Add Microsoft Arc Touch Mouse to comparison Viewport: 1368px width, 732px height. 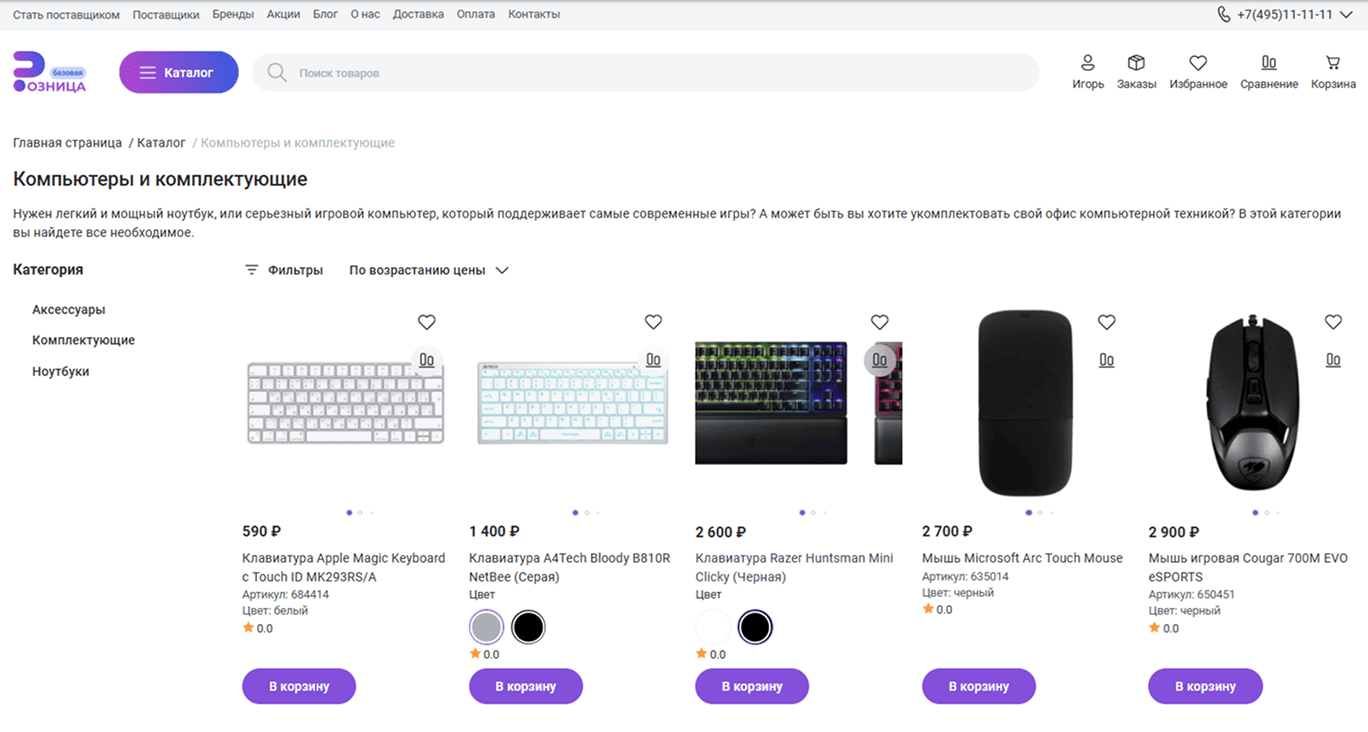coord(1106,360)
